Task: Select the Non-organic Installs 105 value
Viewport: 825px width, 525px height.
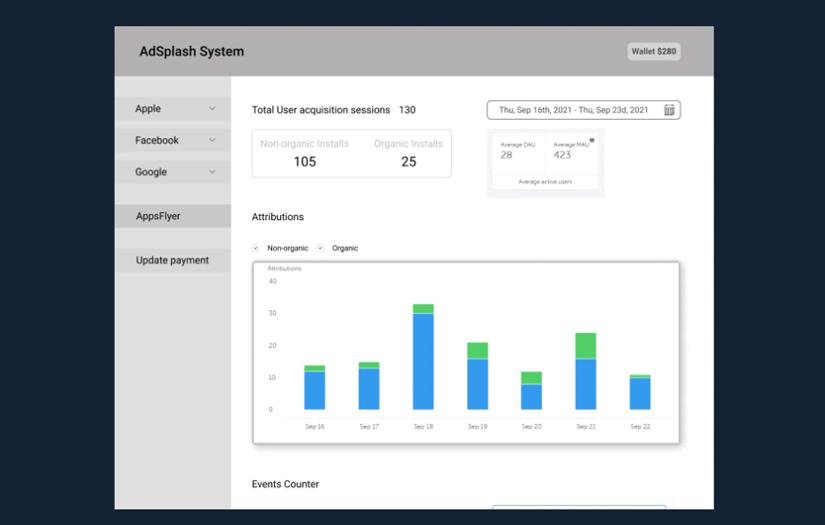Action: [304, 161]
